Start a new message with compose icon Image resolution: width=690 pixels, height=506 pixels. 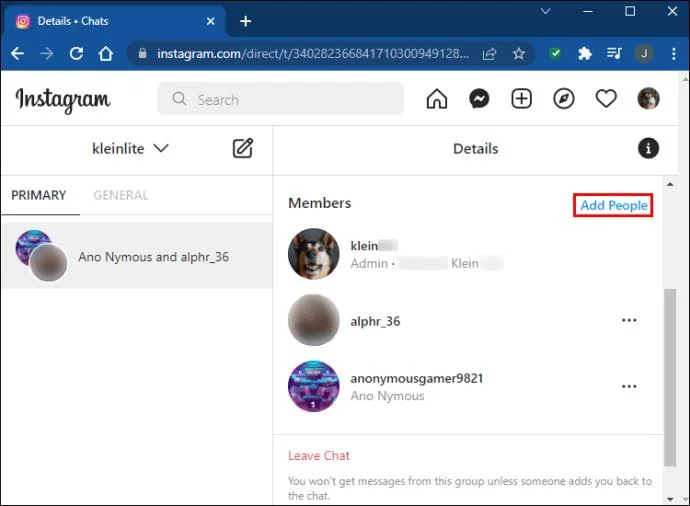pos(242,148)
